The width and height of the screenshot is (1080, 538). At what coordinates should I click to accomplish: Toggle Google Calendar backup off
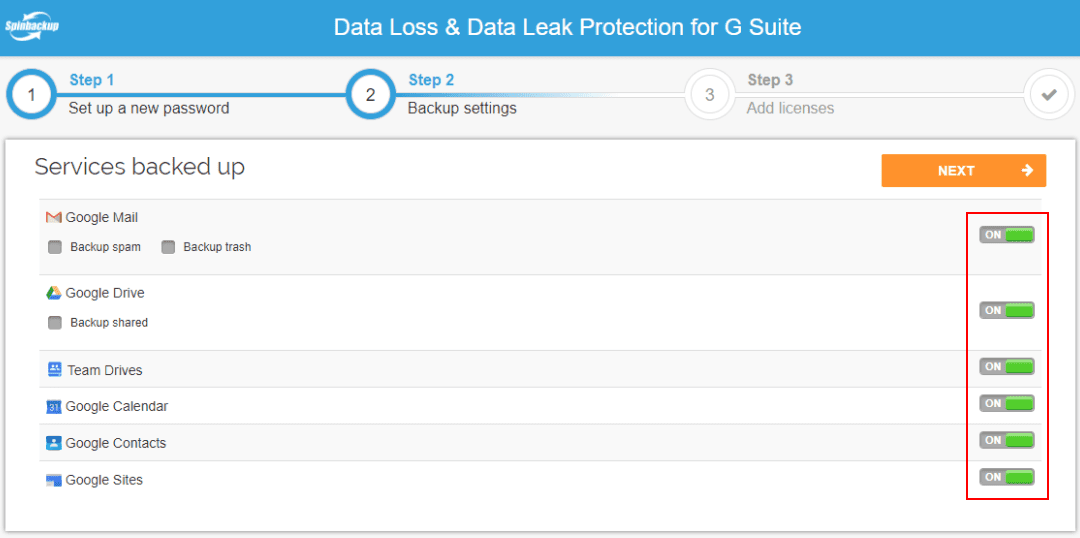point(1007,404)
